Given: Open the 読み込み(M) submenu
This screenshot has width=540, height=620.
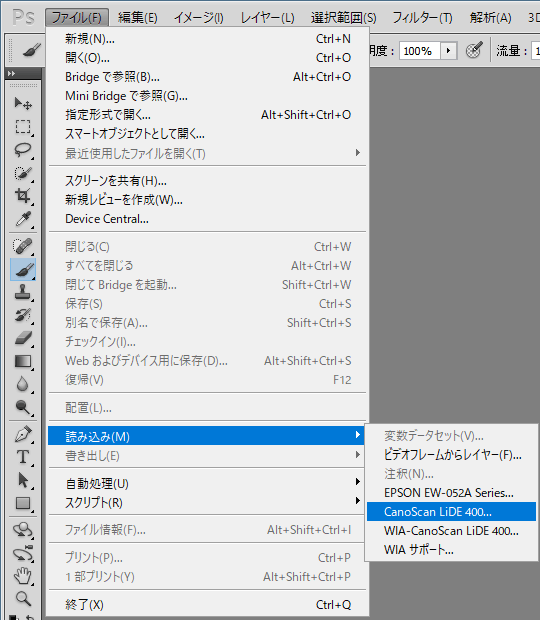Looking at the screenshot, I should [206, 436].
